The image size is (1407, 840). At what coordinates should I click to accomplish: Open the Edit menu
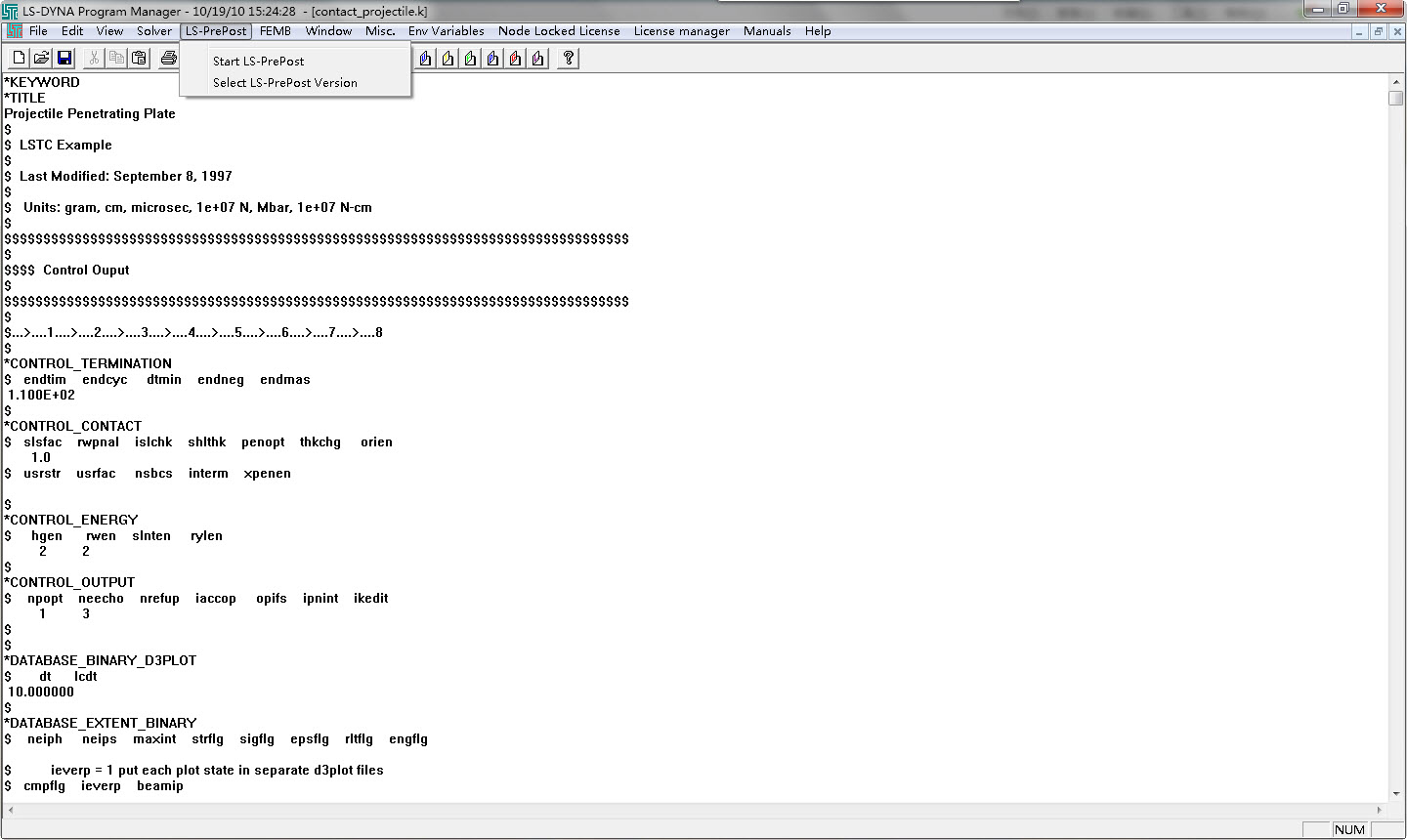72,31
